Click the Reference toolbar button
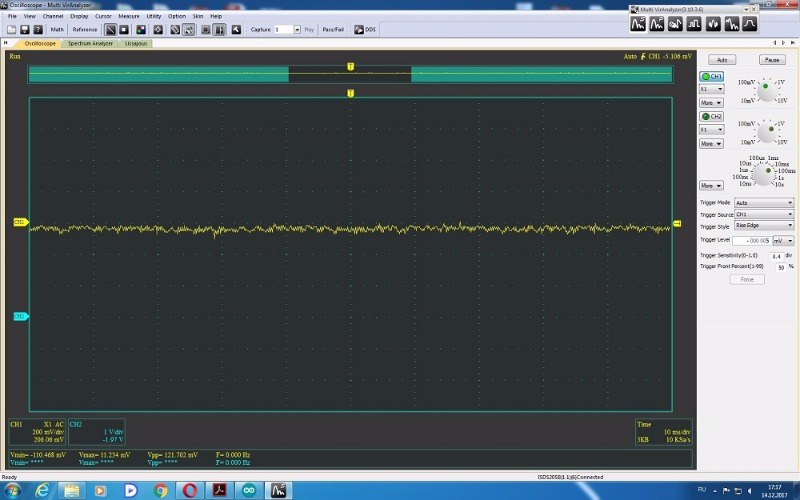Screen dimensions: 800x500 [85, 30]
